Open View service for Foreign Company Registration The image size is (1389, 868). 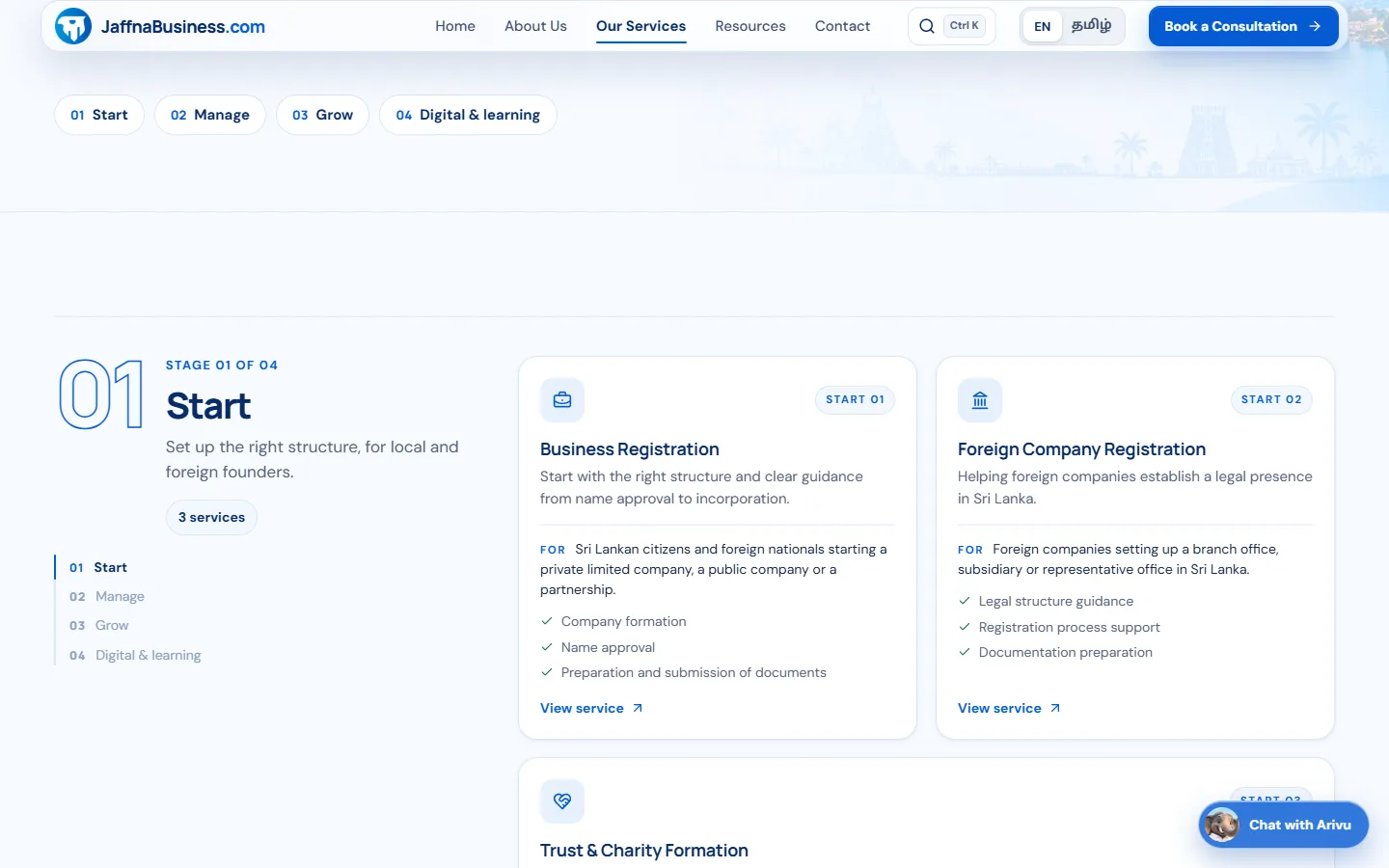(x=1009, y=708)
